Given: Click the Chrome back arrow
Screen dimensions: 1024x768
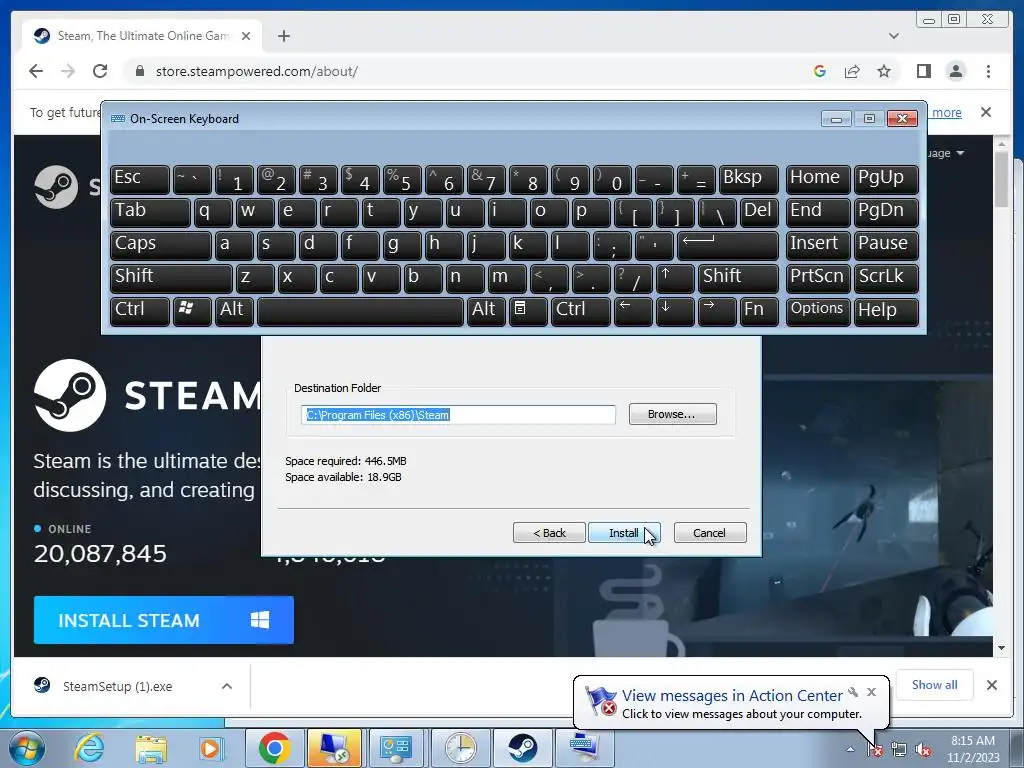Looking at the screenshot, I should pyautogui.click(x=36, y=71).
